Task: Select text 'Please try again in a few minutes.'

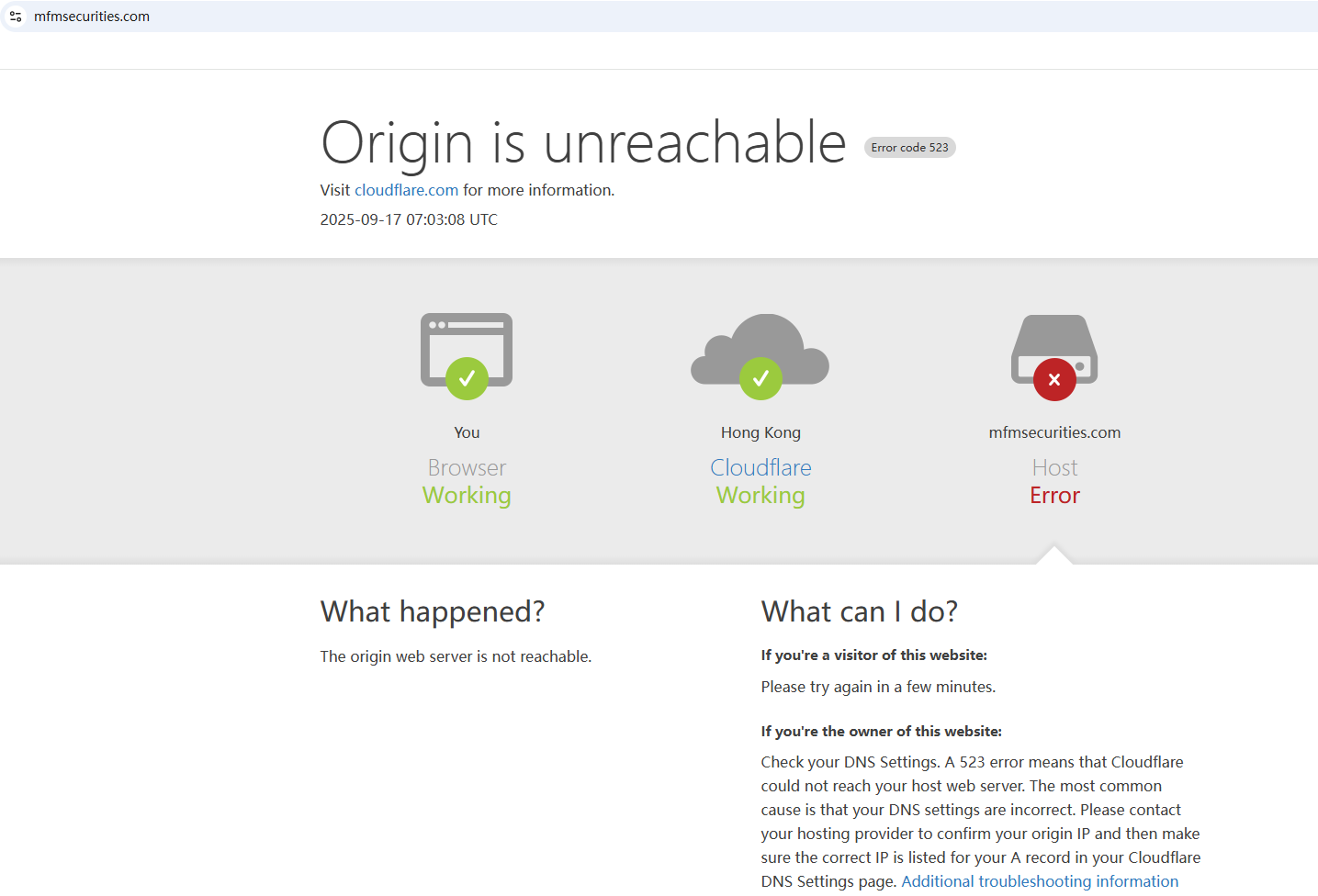Action: click(878, 687)
